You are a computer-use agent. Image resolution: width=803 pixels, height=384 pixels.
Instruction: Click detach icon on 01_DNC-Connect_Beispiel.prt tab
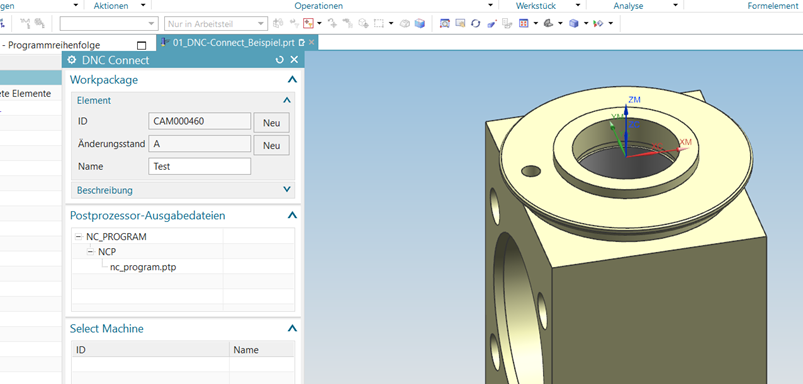pos(302,42)
